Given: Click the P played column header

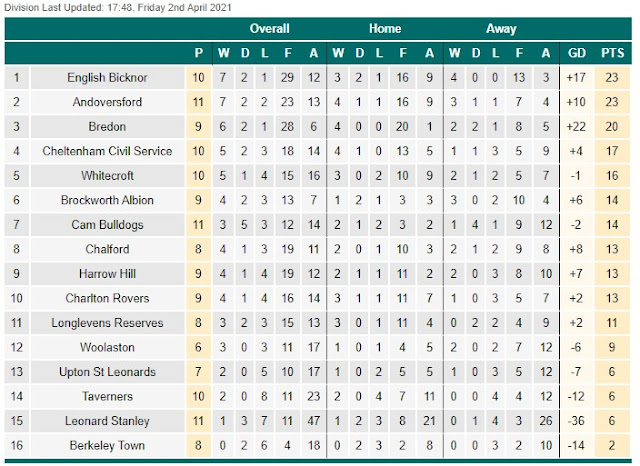Looking at the screenshot, I should click(x=199, y=53).
